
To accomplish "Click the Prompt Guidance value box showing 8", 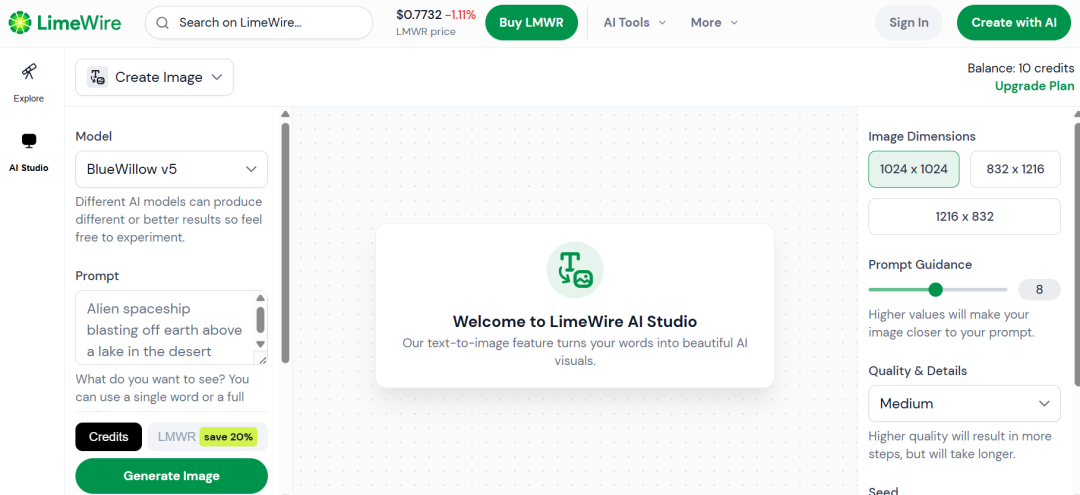I will point(1039,290).
